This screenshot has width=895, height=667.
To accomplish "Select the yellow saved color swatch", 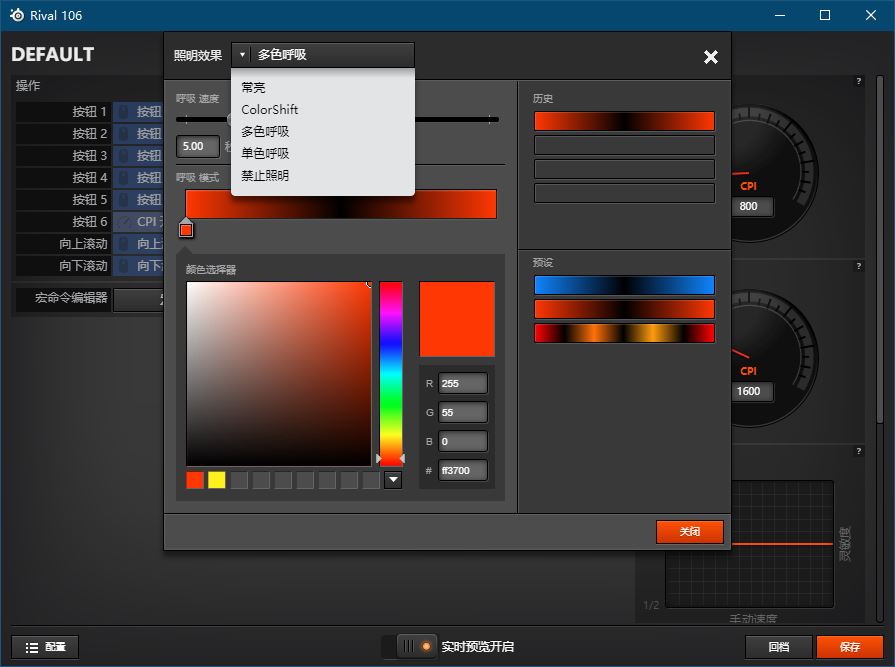I will click(217, 481).
